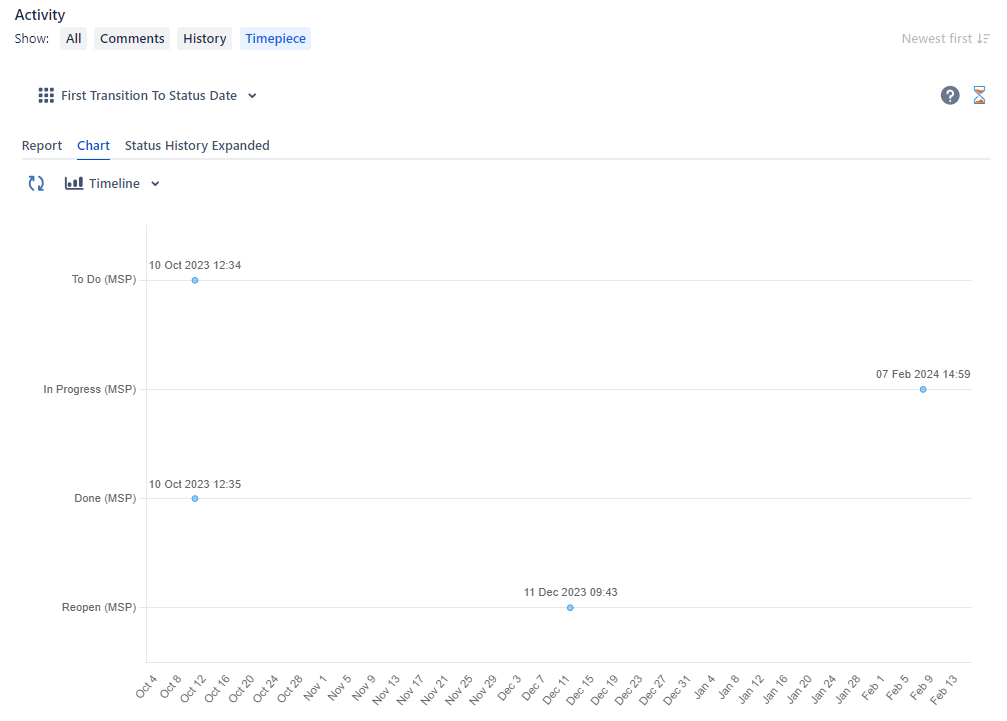Refresh the chart using the reload icon
This screenshot has height=721, width=1007.
36,183
